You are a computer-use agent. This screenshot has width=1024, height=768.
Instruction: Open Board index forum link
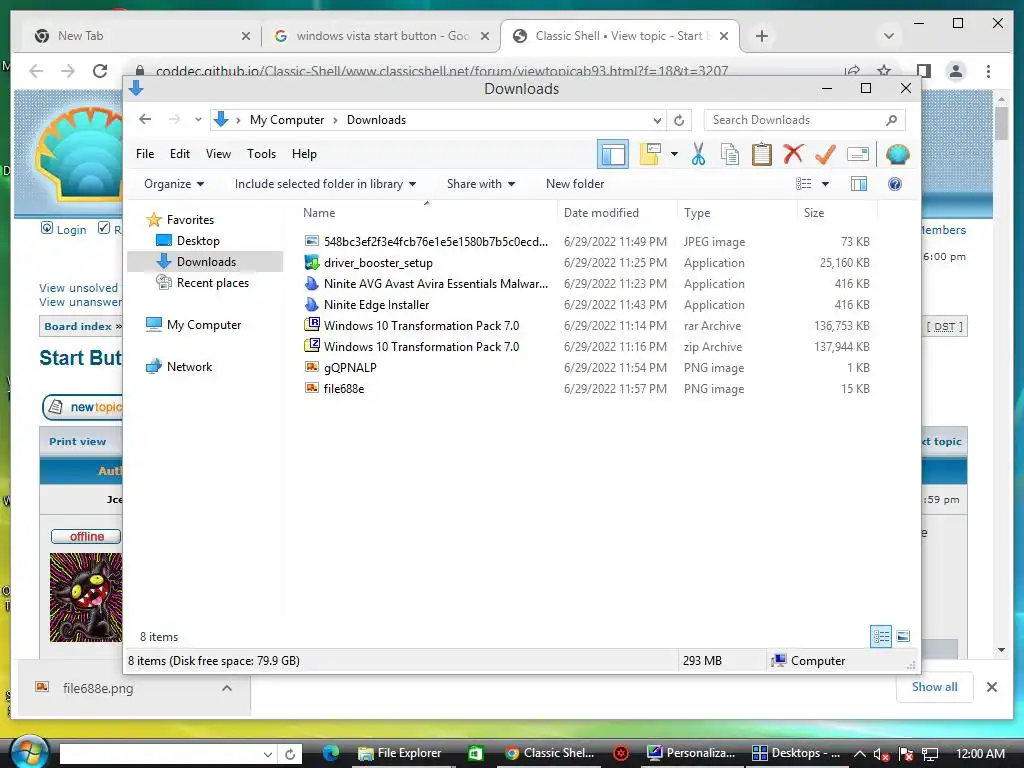(78, 327)
